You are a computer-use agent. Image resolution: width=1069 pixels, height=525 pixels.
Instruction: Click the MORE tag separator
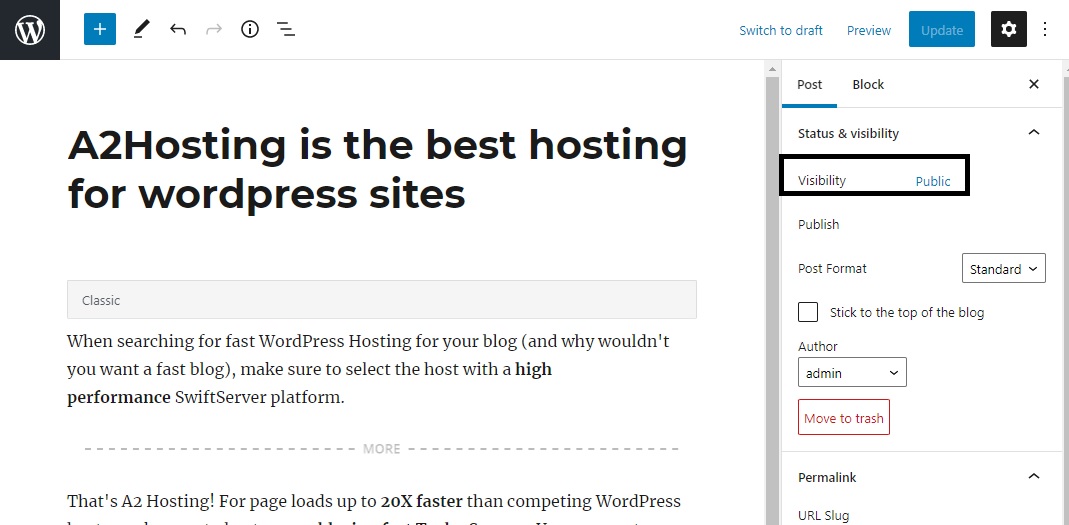[x=382, y=449]
